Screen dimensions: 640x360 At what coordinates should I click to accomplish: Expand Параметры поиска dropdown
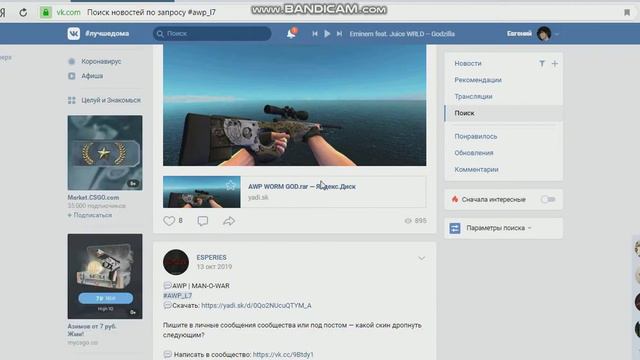(x=499, y=228)
